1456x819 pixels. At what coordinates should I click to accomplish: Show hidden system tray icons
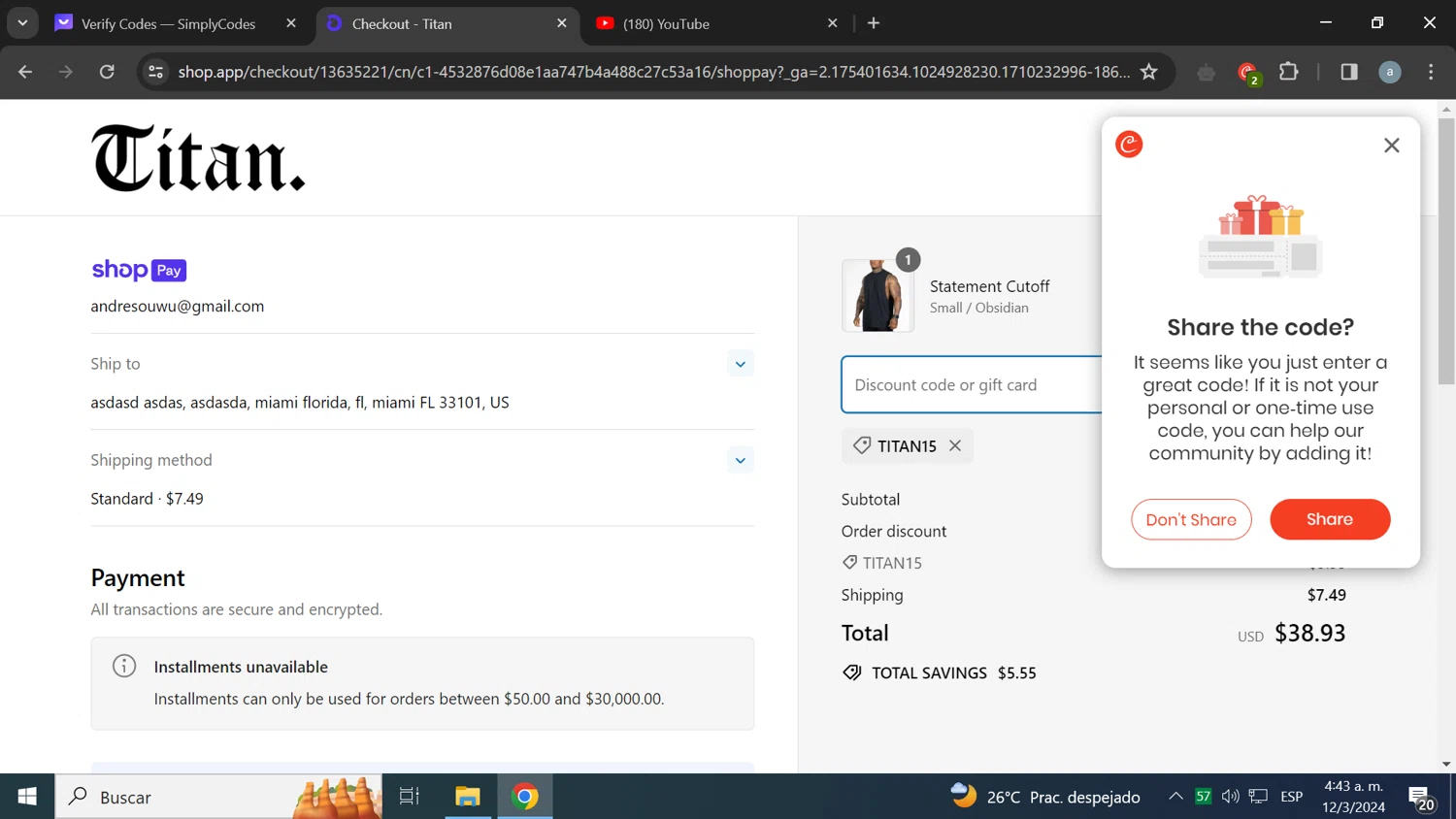click(x=1175, y=797)
